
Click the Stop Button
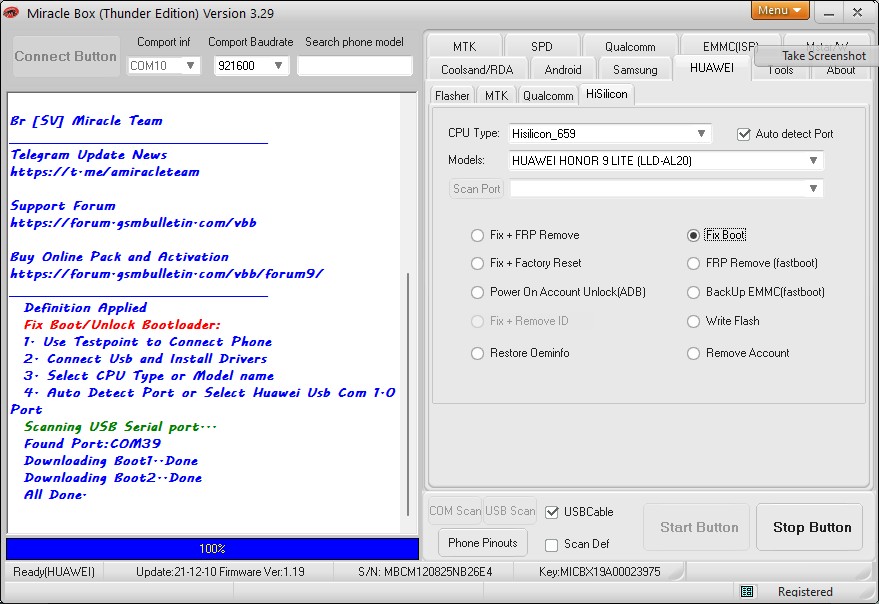point(811,527)
